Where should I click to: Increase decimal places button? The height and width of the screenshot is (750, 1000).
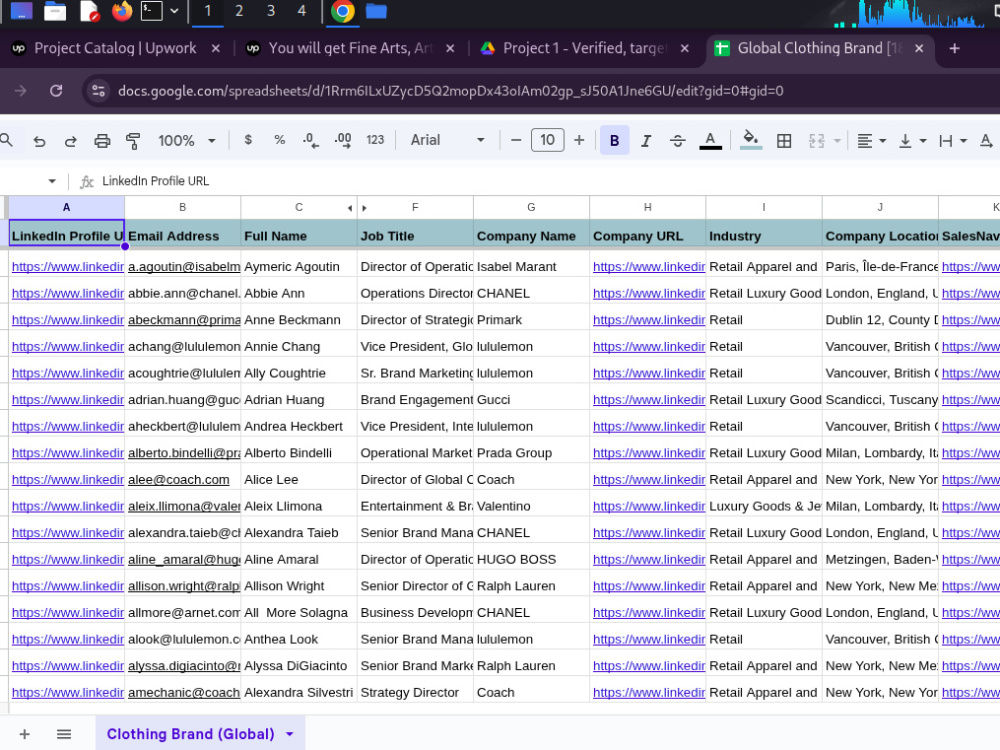342,140
